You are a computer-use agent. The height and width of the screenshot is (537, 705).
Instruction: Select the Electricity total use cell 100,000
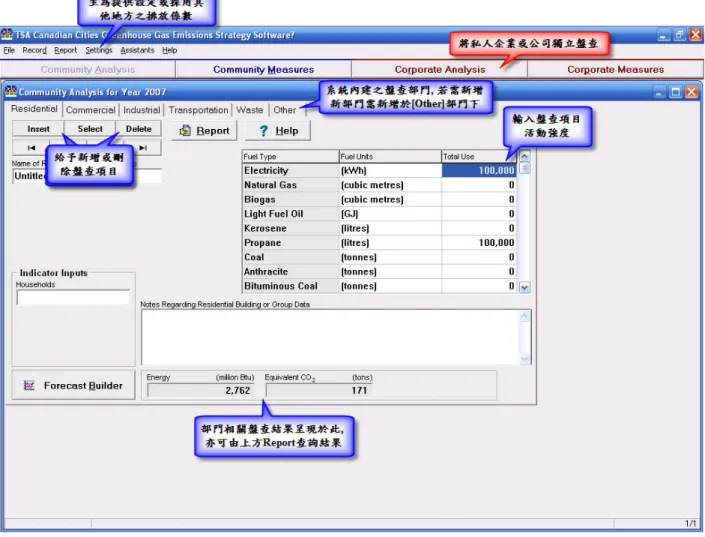478,170
